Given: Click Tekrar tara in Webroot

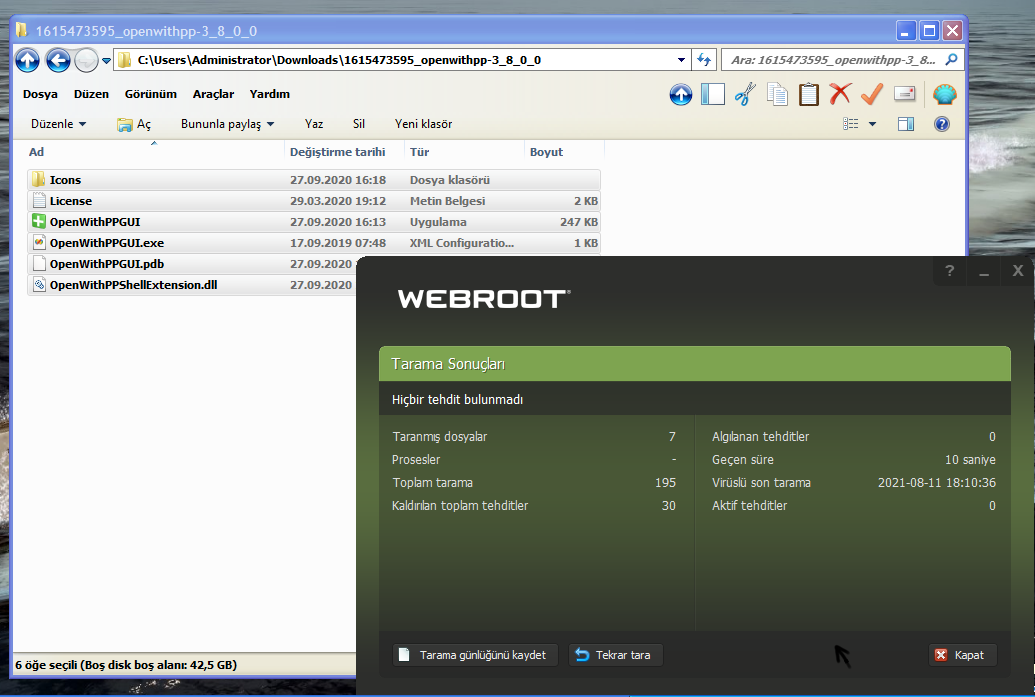Looking at the screenshot, I should [616, 655].
